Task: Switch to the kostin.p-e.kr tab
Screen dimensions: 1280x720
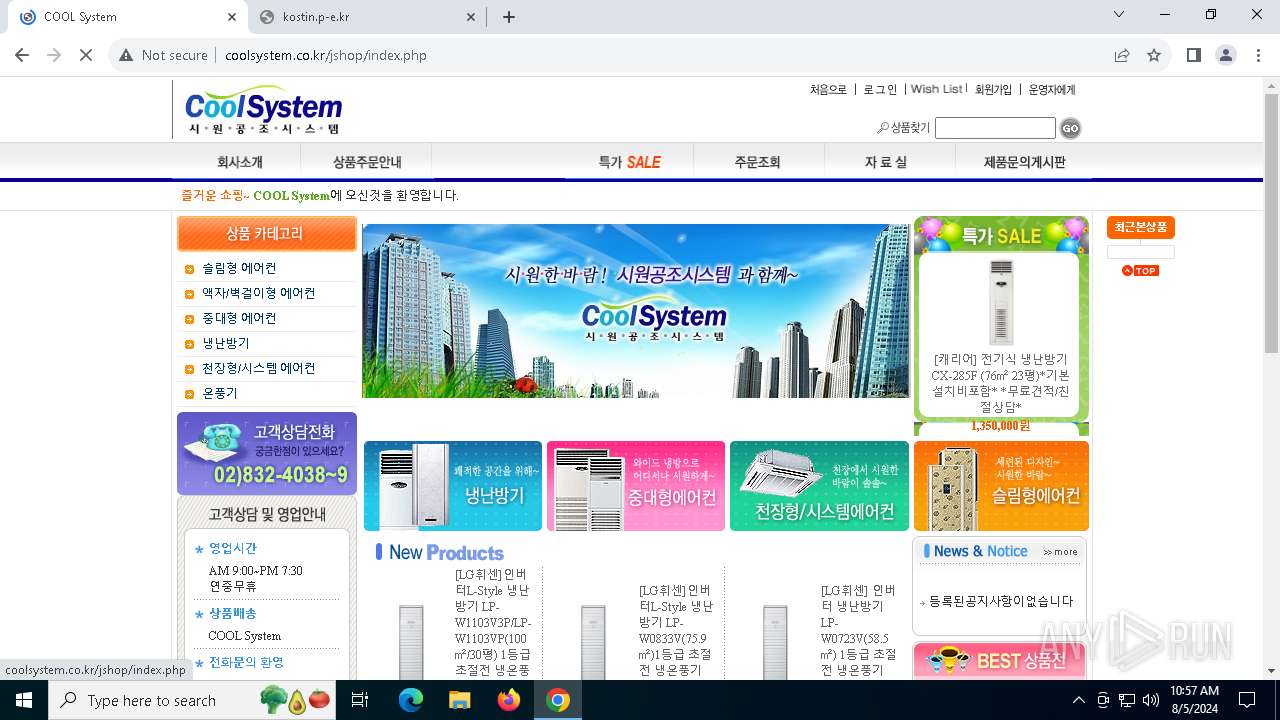Action: [x=359, y=17]
